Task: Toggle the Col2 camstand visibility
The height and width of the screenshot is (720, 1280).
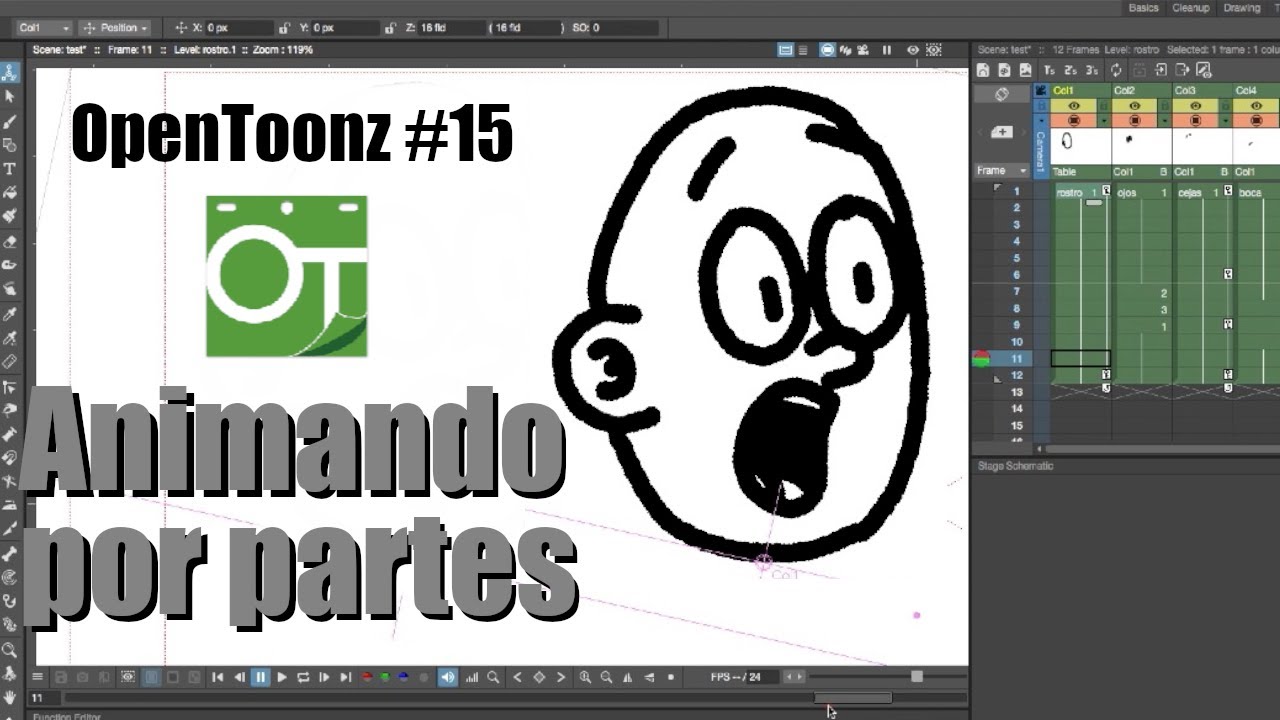Action: [x=1134, y=120]
